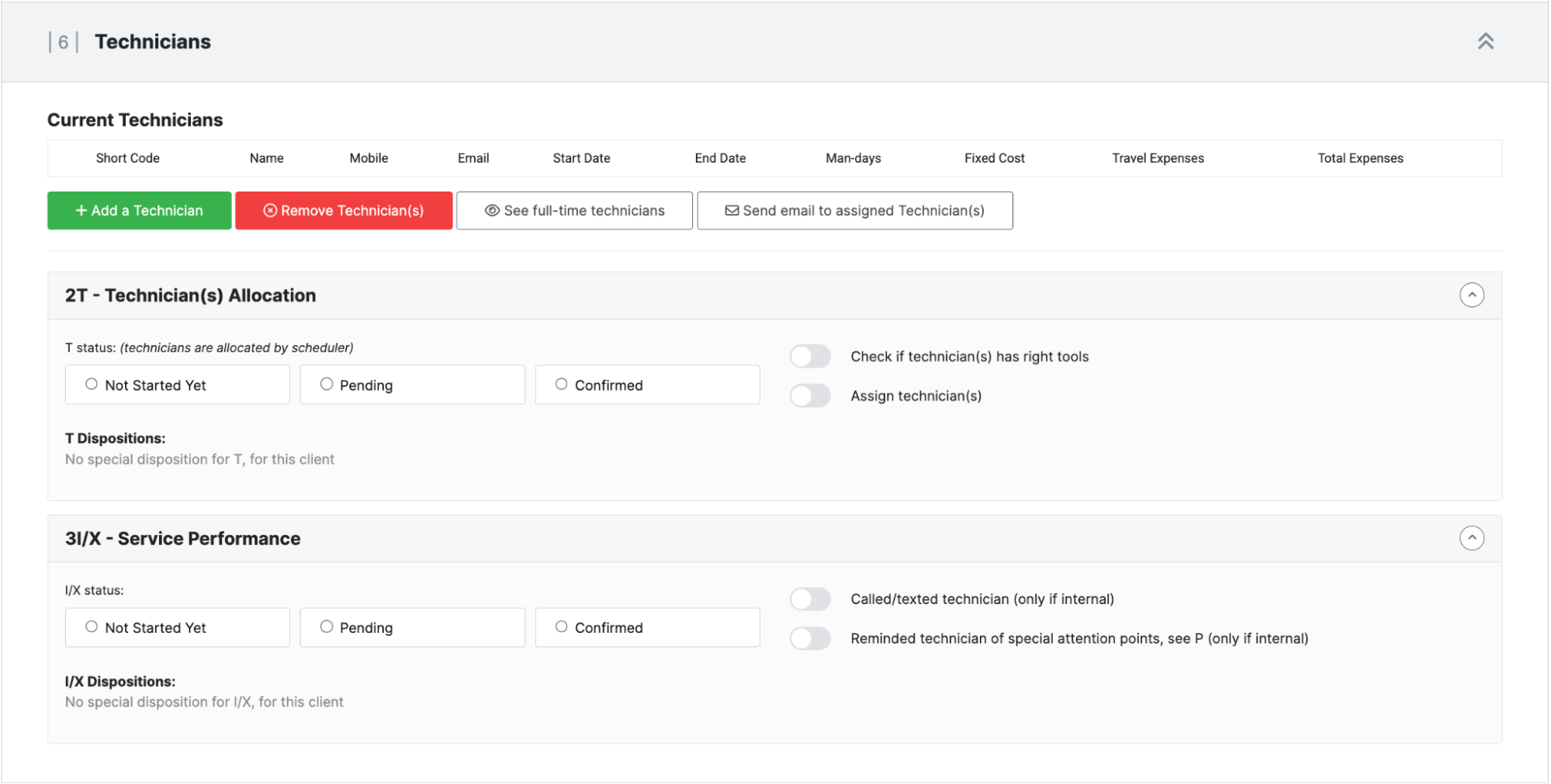Turn on the Assign technician(s) switch

pyautogui.click(x=810, y=396)
